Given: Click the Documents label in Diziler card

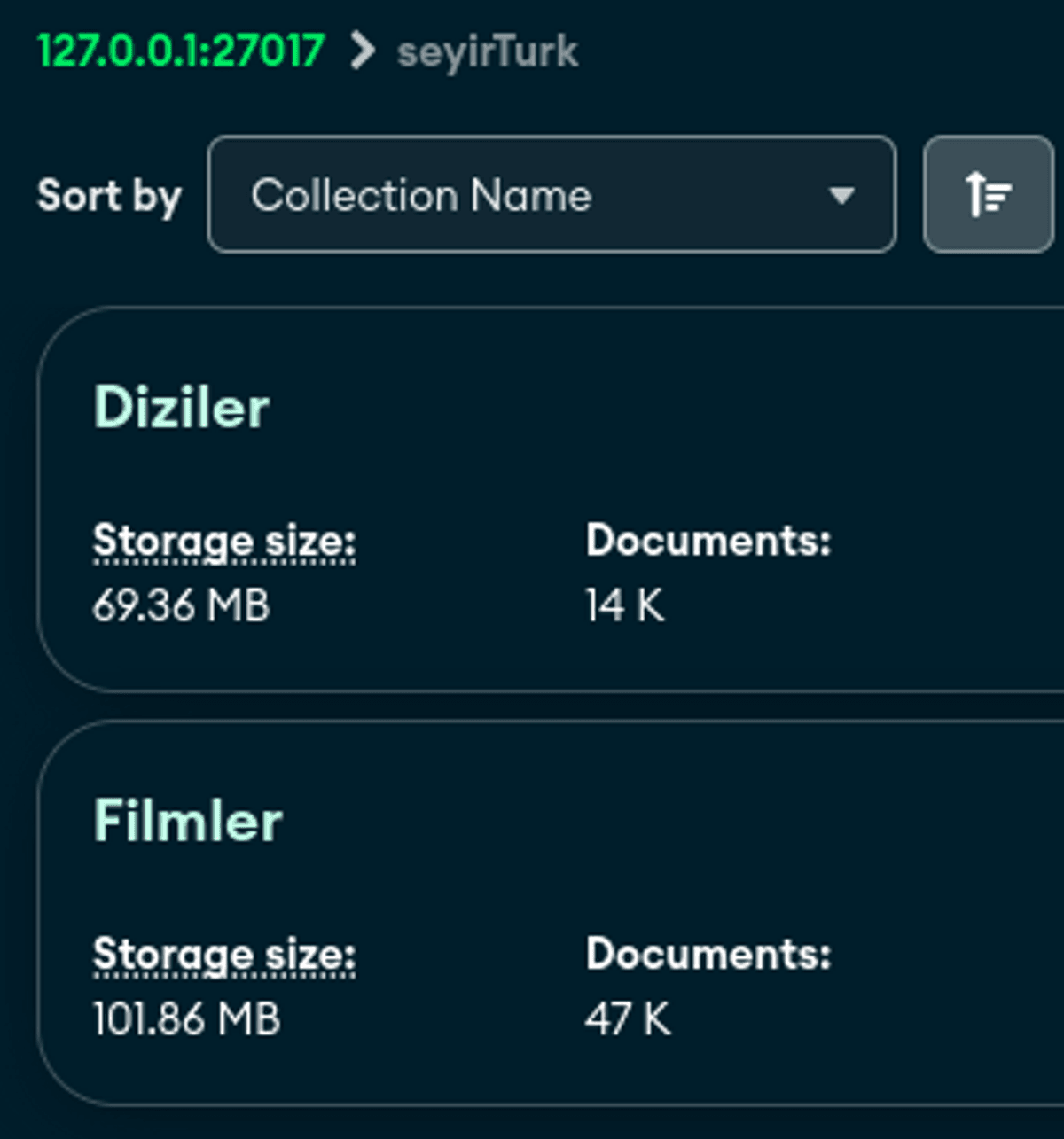Looking at the screenshot, I should tap(708, 540).
